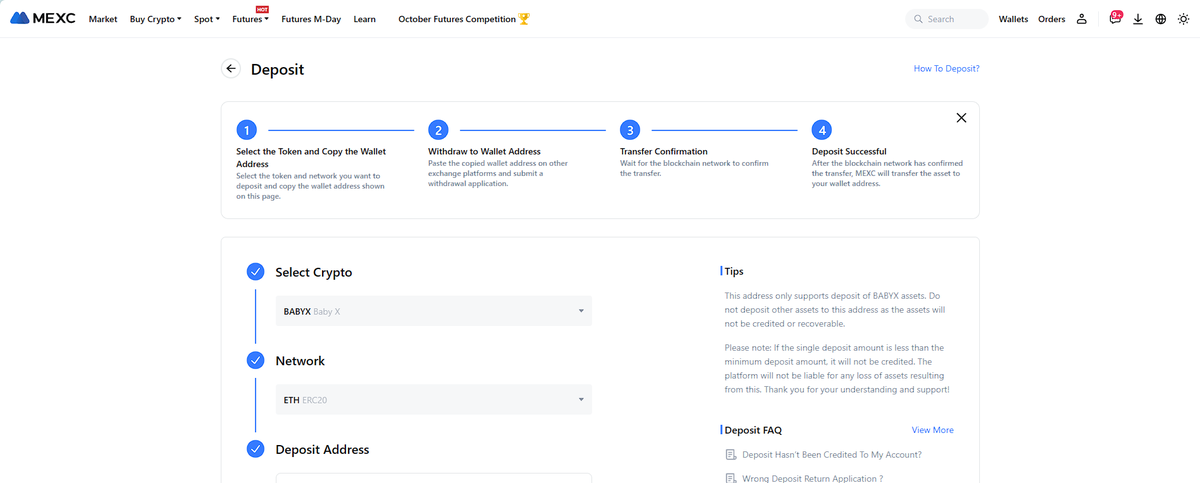Click the Deposit Address field box
Image resolution: width=1200 pixels, height=483 pixels.
[434, 478]
